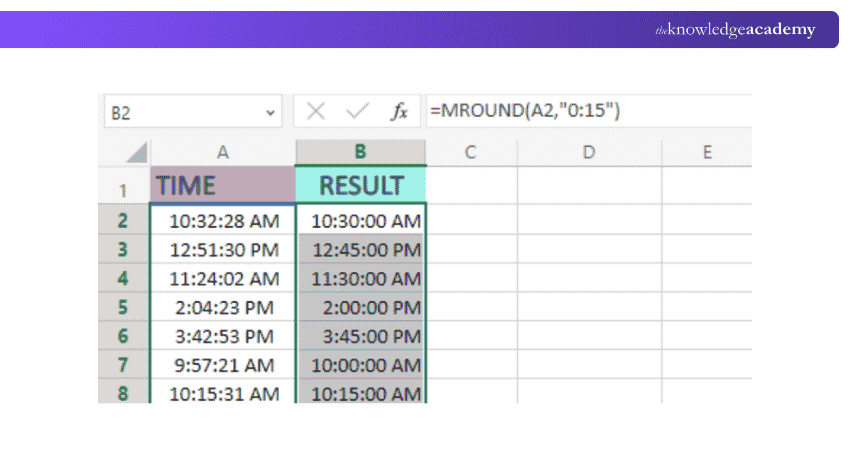850x450 pixels.
Task: Select result cell 10:30:00 AM
Action: pos(361,220)
